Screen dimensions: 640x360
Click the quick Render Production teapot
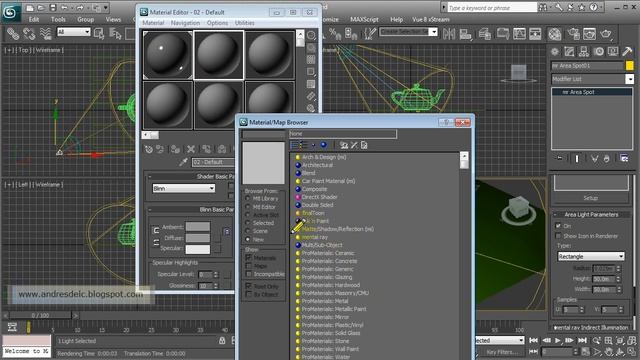pos(606,34)
